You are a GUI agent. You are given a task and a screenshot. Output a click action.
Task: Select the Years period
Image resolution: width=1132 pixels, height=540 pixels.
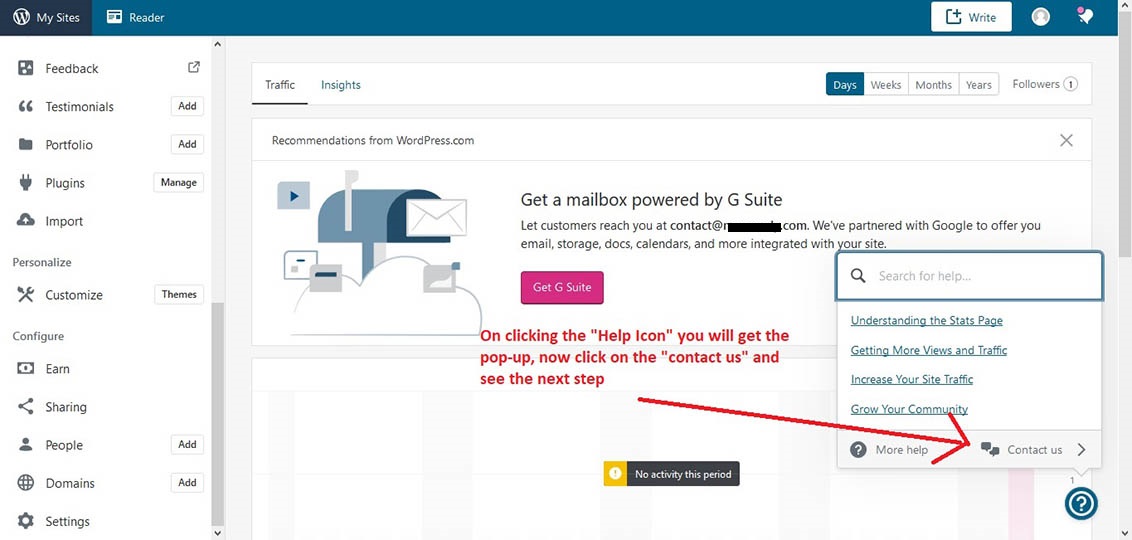[x=979, y=84]
